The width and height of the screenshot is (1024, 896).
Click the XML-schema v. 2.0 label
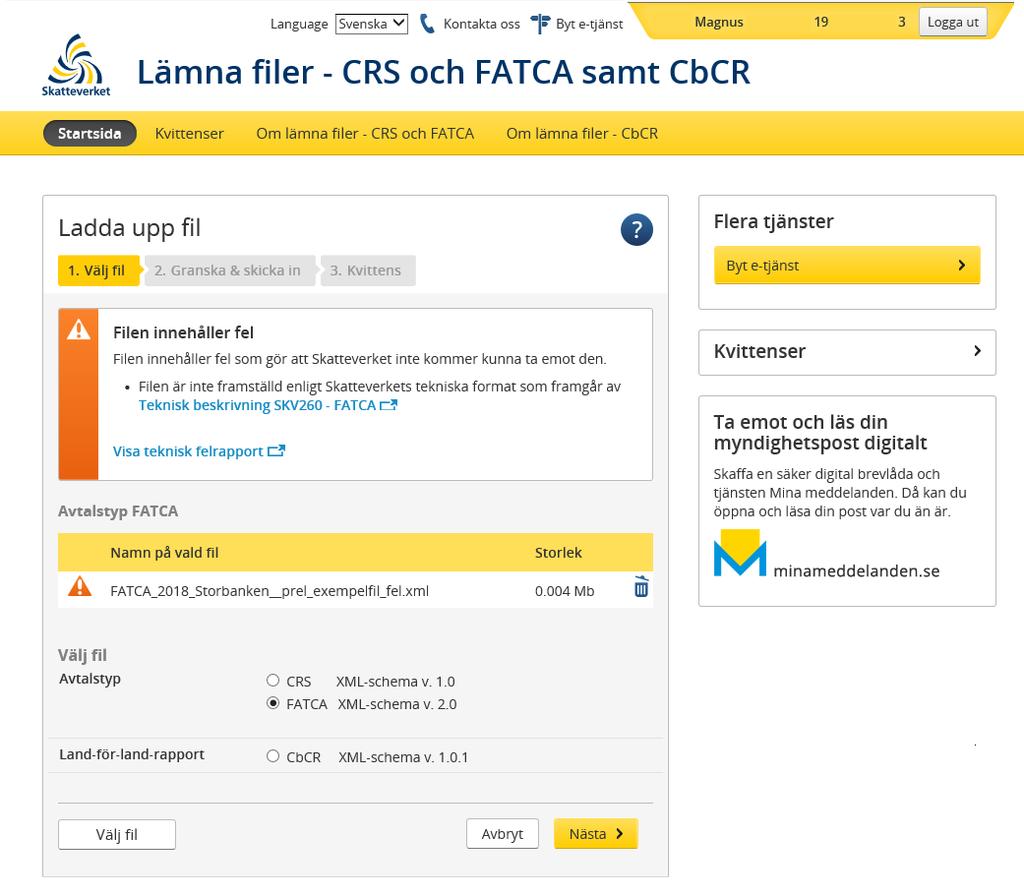click(x=397, y=704)
